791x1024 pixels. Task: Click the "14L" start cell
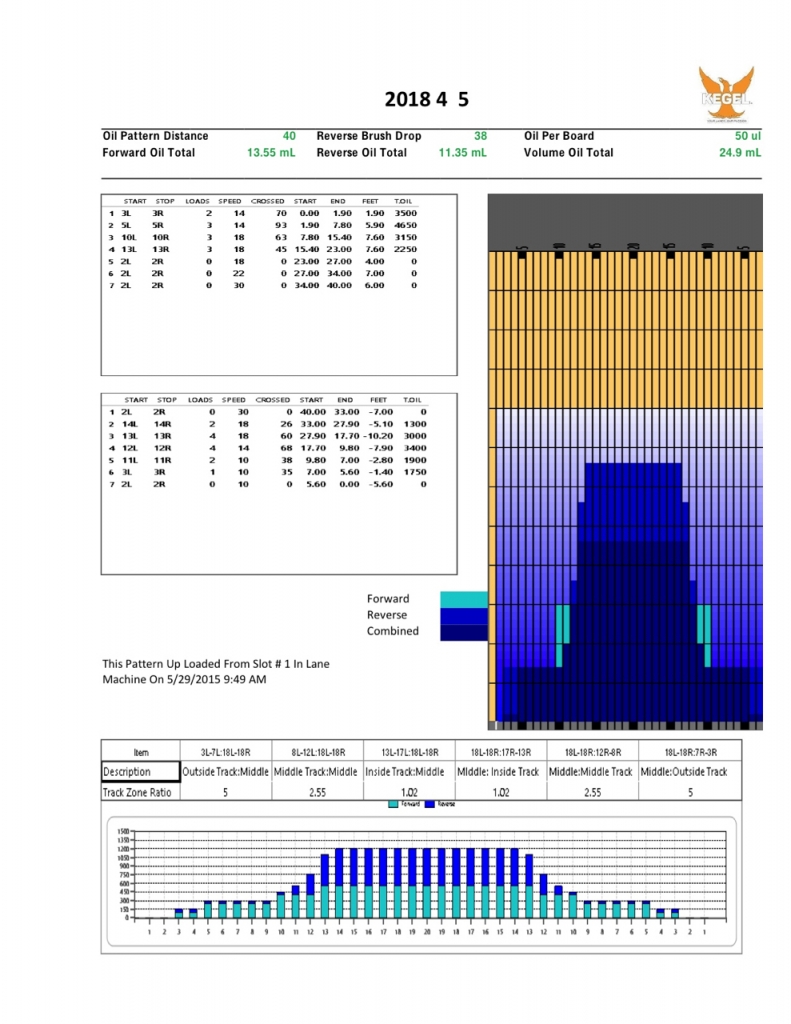pos(129,424)
